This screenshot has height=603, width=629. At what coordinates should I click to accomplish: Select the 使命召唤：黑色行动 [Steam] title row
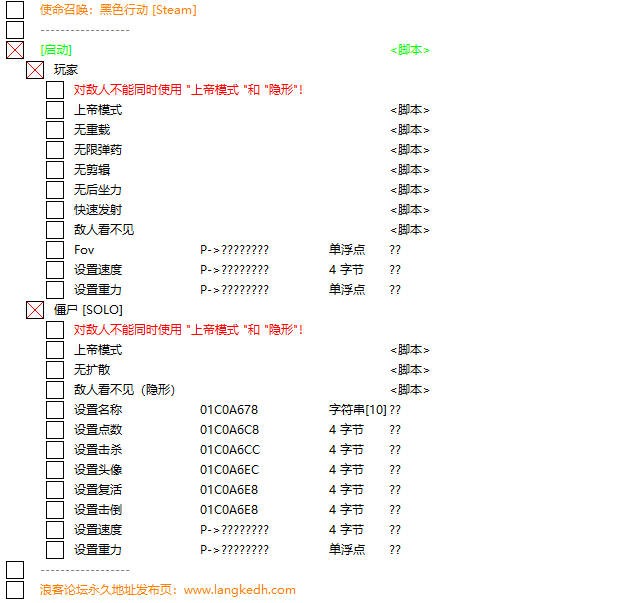point(118,10)
